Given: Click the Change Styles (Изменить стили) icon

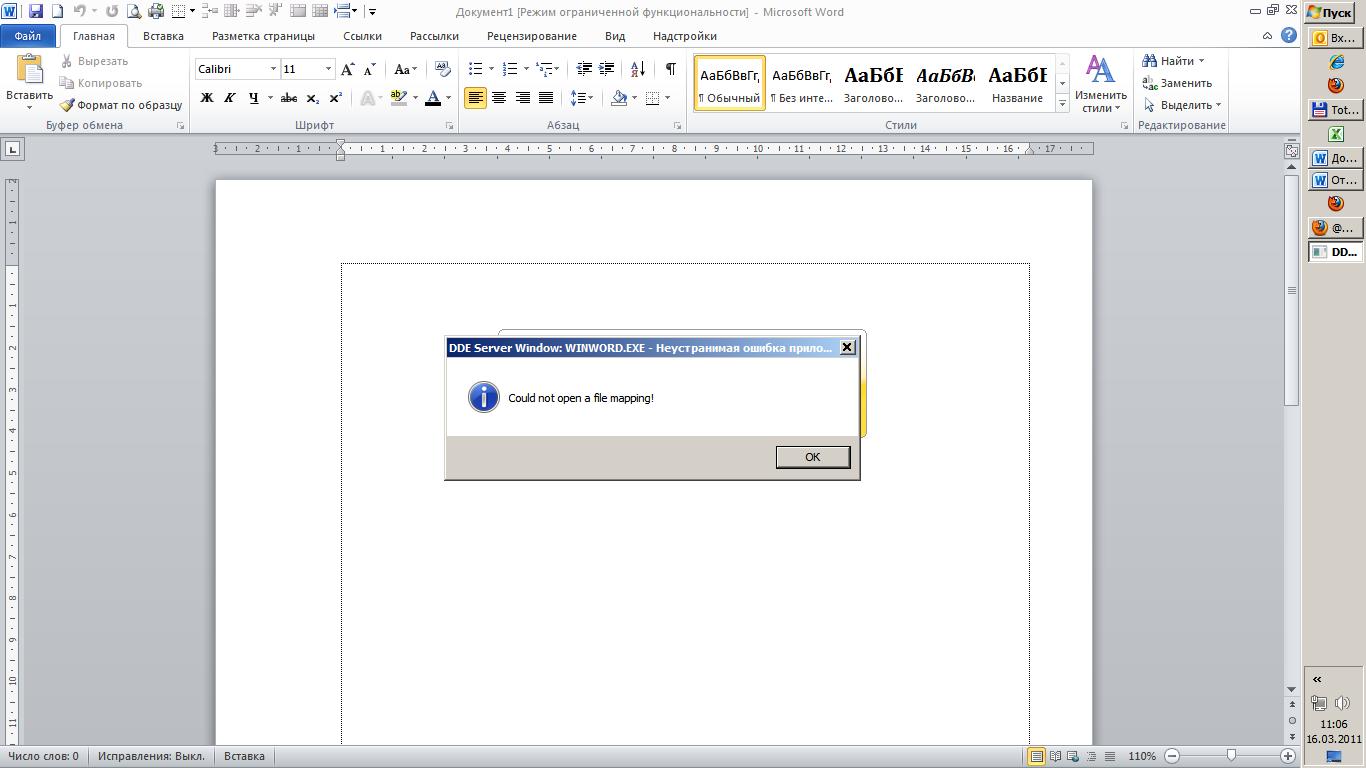Looking at the screenshot, I should tap(1101, 84).
